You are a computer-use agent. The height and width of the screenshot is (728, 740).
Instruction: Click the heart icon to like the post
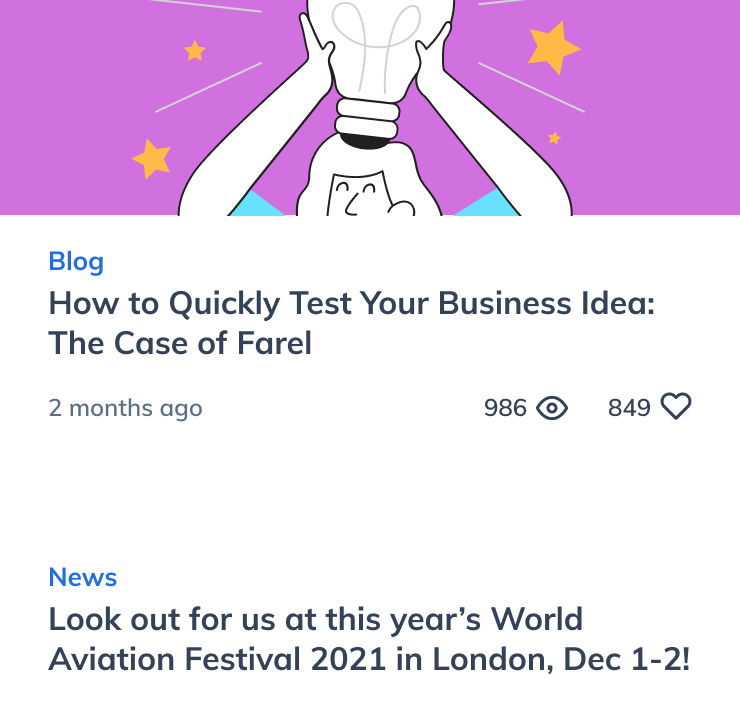tap(677, 407)
